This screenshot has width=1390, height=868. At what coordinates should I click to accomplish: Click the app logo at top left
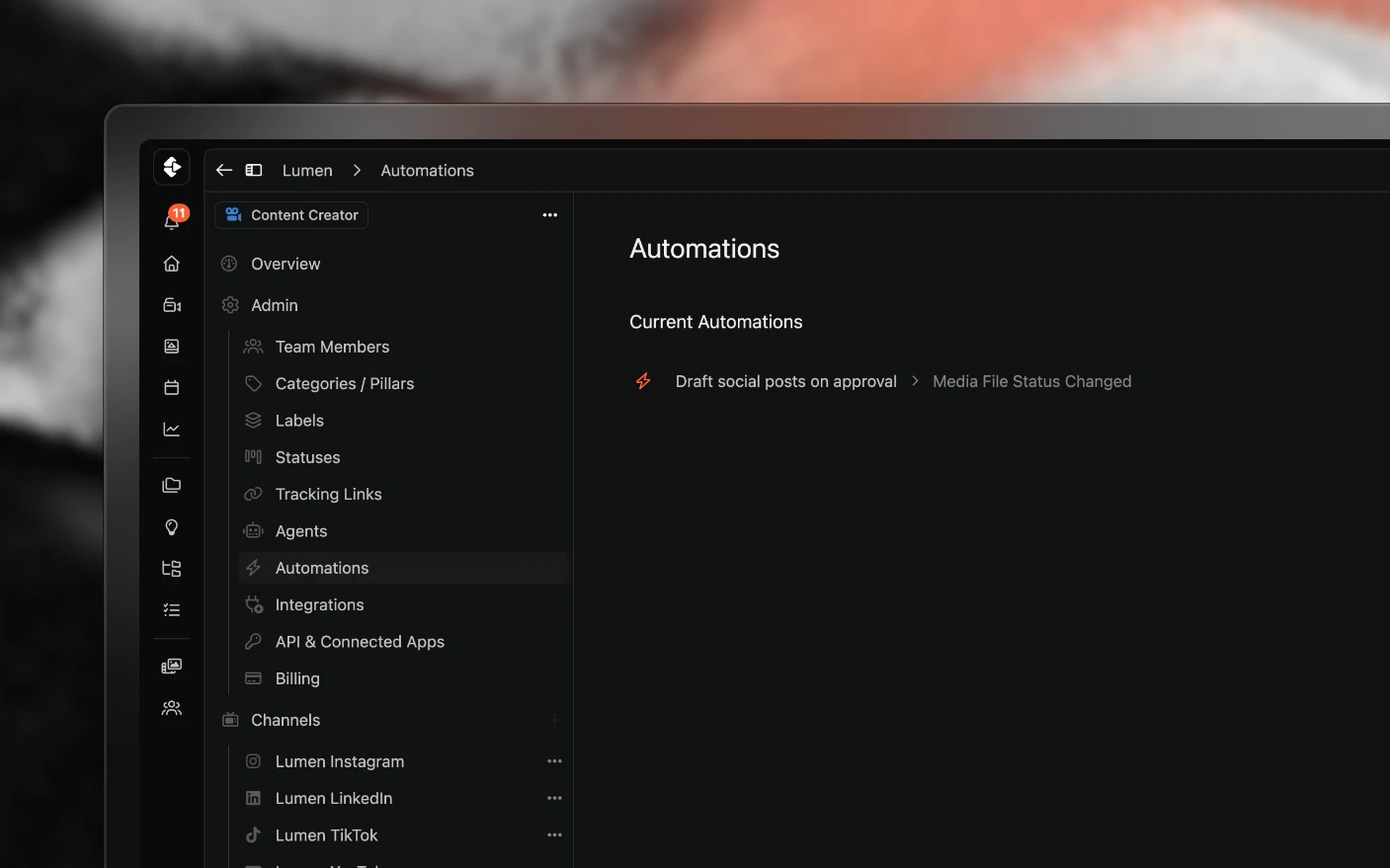point(172,167)
